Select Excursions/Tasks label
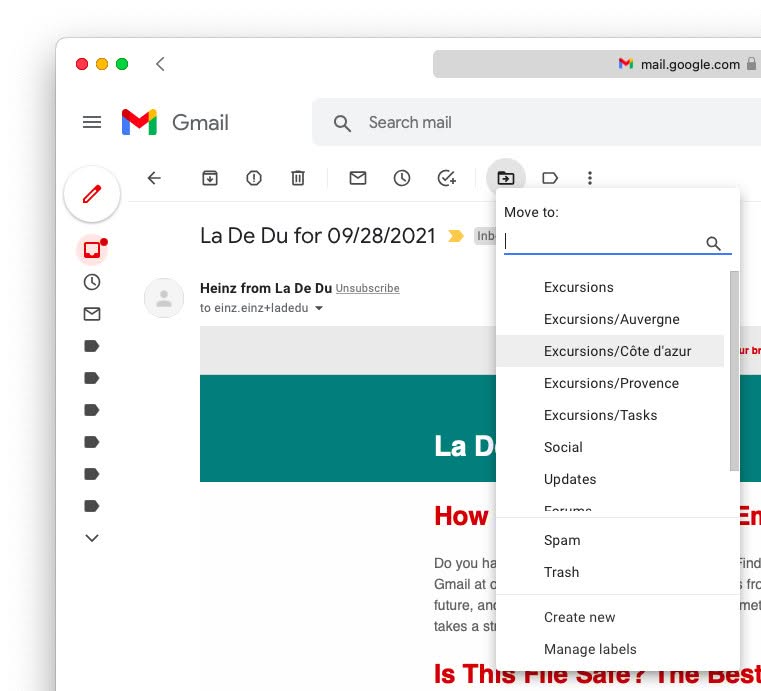 pos(610,415)
